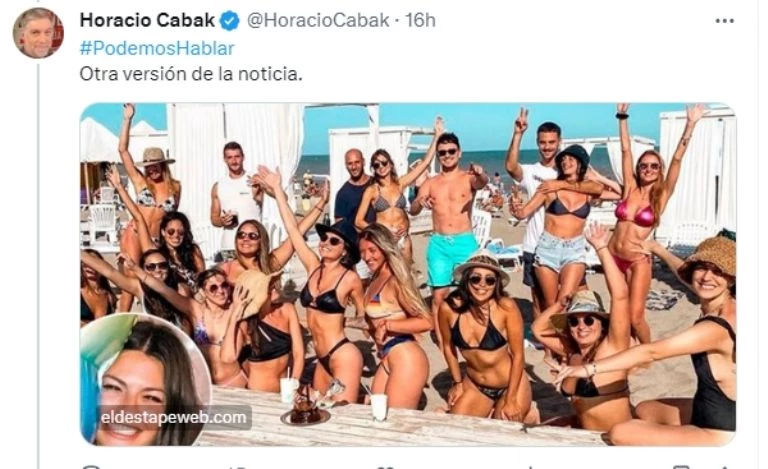Visit the Horacio Cabak display name
768x469 pixels.
coord(147,21)
